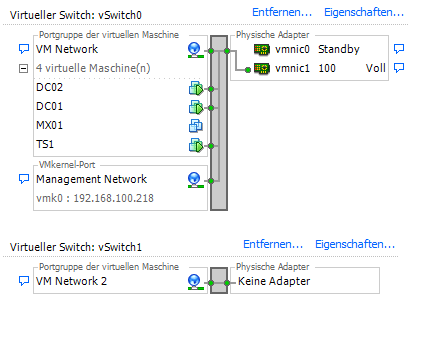Click the speech bubble beside VM Network 2
This screenshot has width=439, height=364.
click(x=24, y=281)
